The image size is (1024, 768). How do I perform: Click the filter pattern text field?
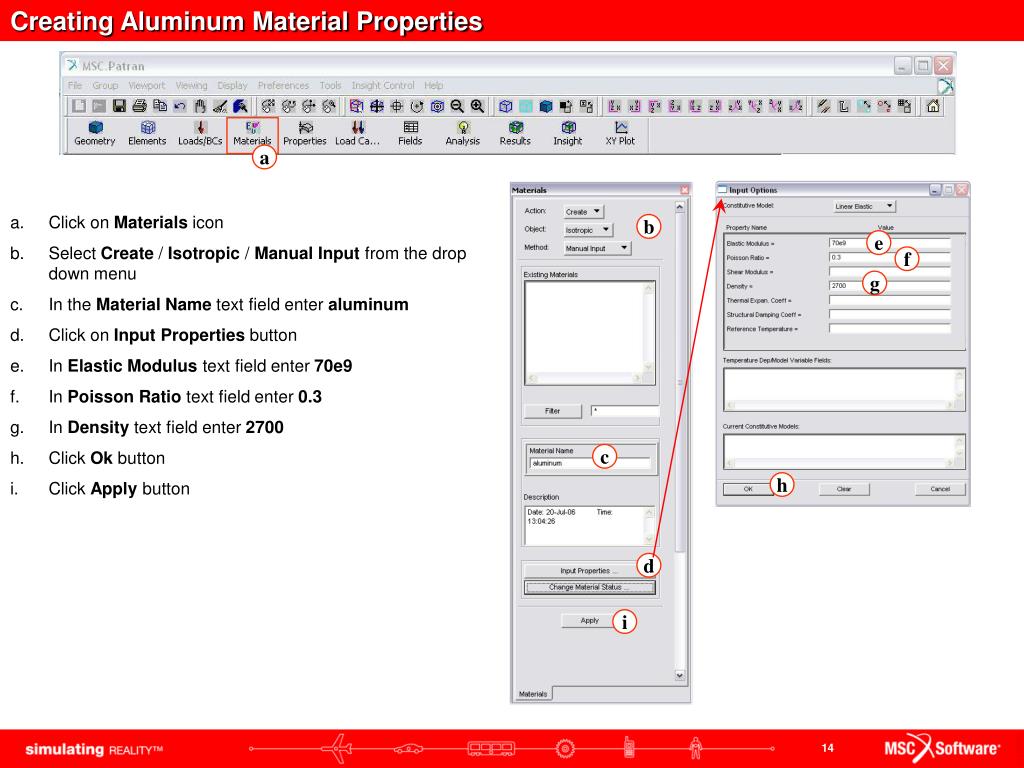[x=625, y=411]
